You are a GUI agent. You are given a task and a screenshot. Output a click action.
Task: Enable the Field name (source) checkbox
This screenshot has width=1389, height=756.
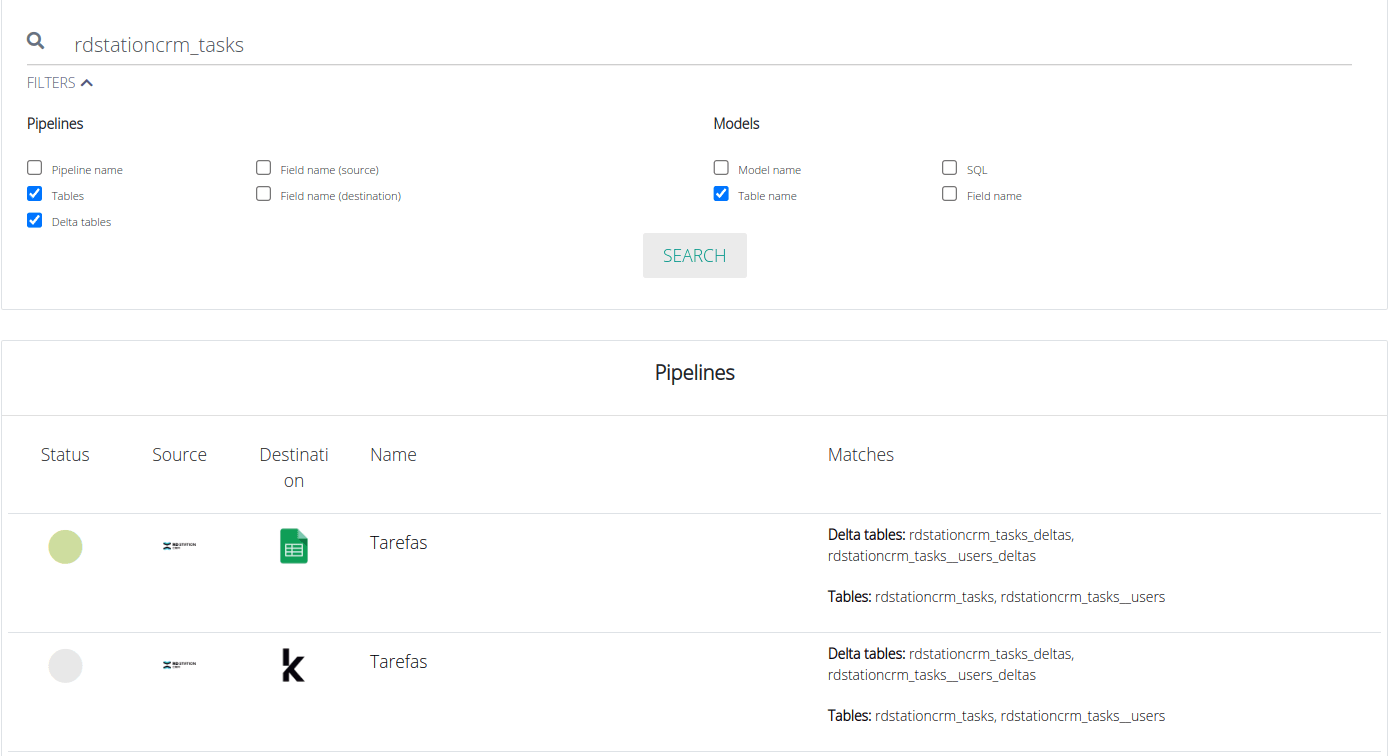coord(264,168)
